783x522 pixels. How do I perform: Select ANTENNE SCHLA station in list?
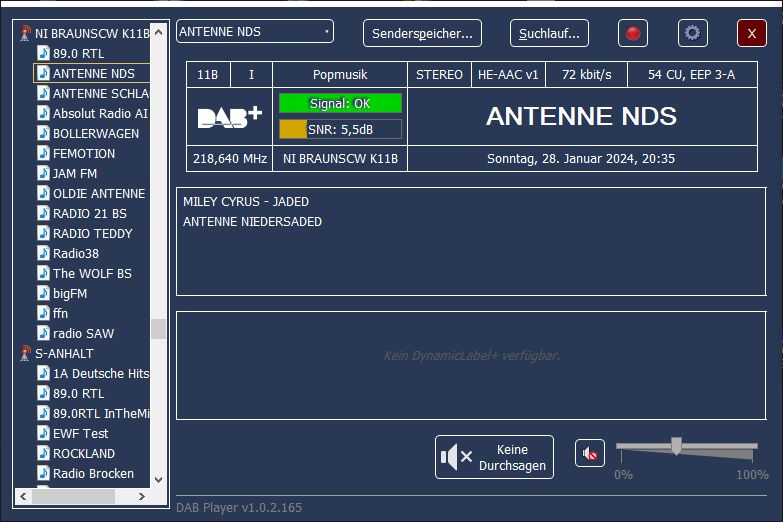[101, 93]
